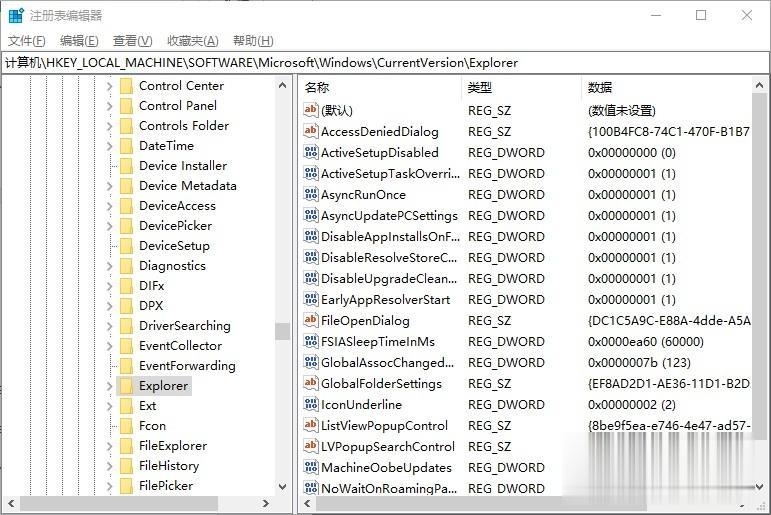The height and width of the screenshot is (515, 771).
Task: Click the Diagnostics folder icon
Action: coord(126,266)
